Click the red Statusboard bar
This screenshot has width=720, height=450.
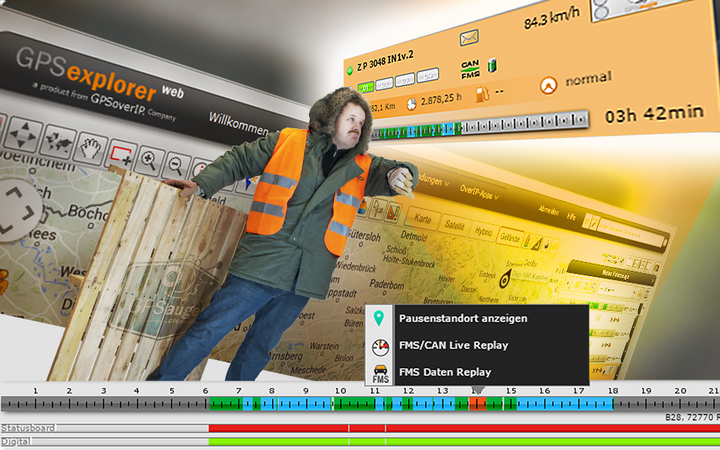pyautogui.click(x=464, y=428)
